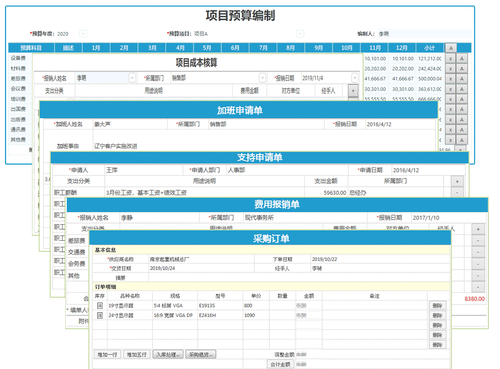The width and height of the screenshot is (500, 369).
Task: Click the 供应商名称 field in 采购订单
Action: click(201, 259)
